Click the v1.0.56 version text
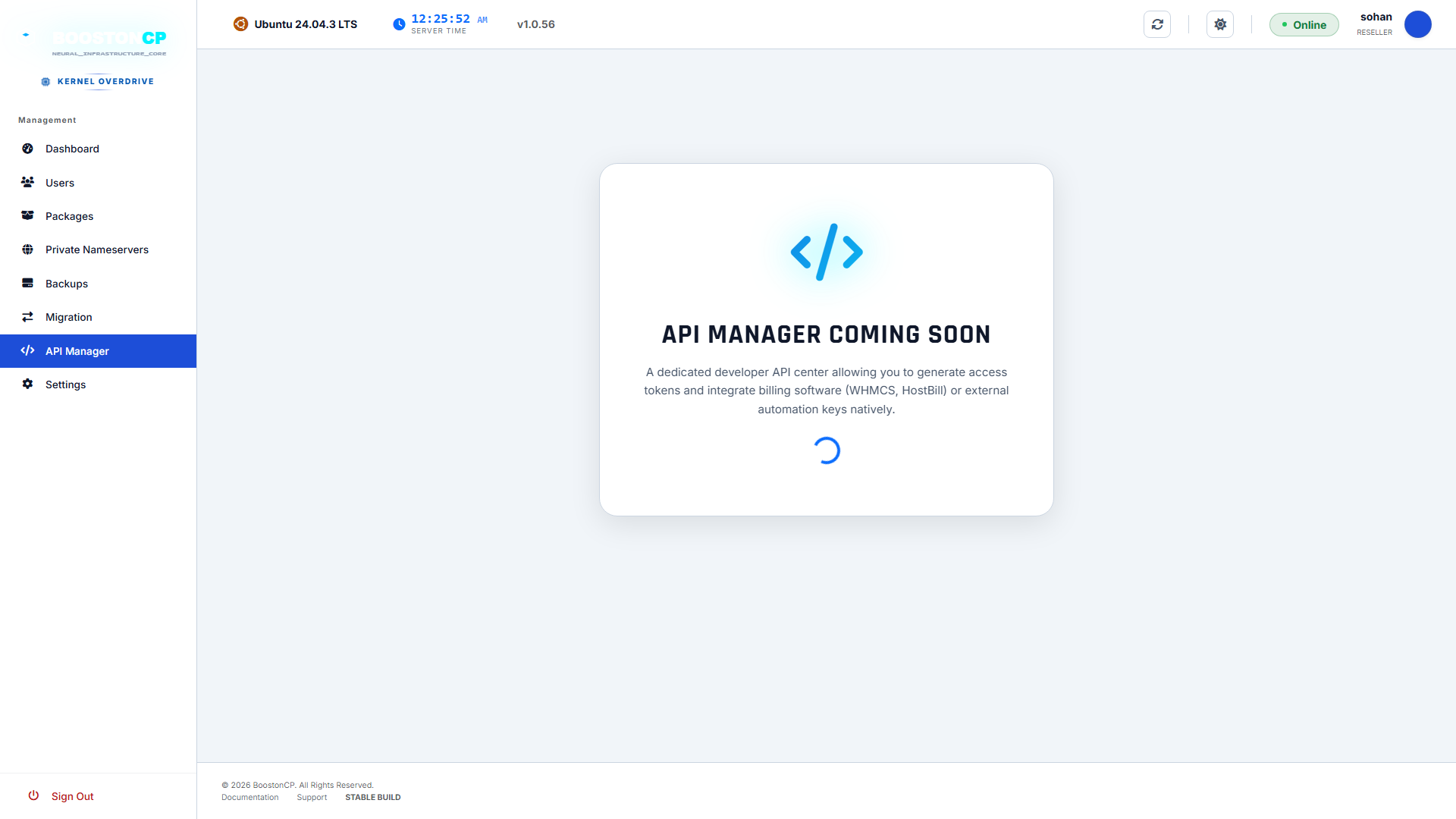The height and width of the screenshot is (819, 1456). click(536, 24)
